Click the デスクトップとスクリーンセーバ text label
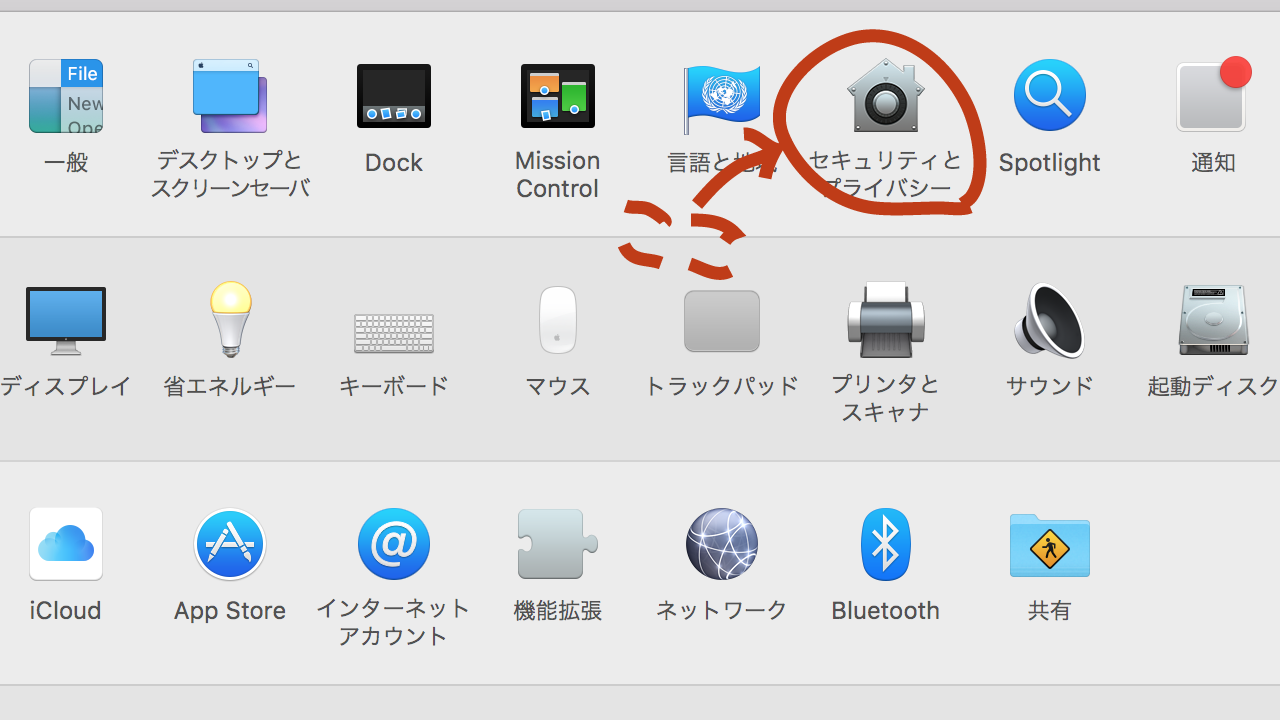This screenshot has width=1280, height=720. 230,175
